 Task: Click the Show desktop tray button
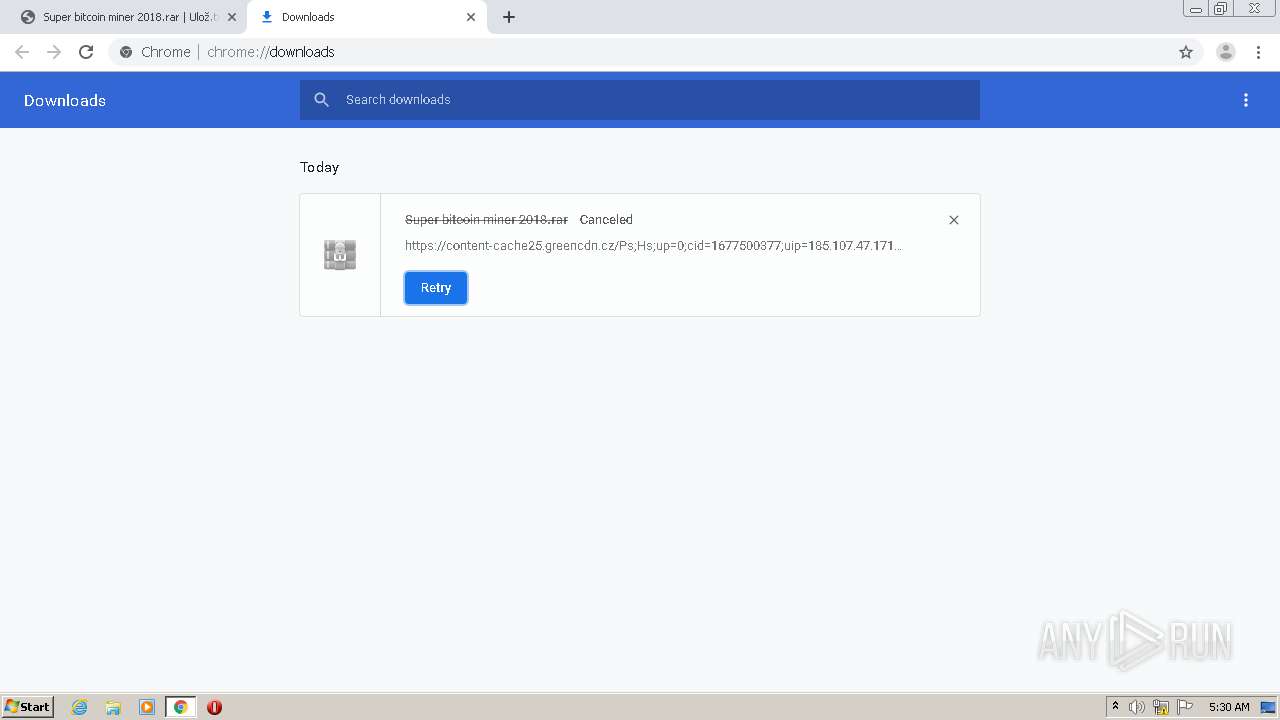pos(1268,707)
